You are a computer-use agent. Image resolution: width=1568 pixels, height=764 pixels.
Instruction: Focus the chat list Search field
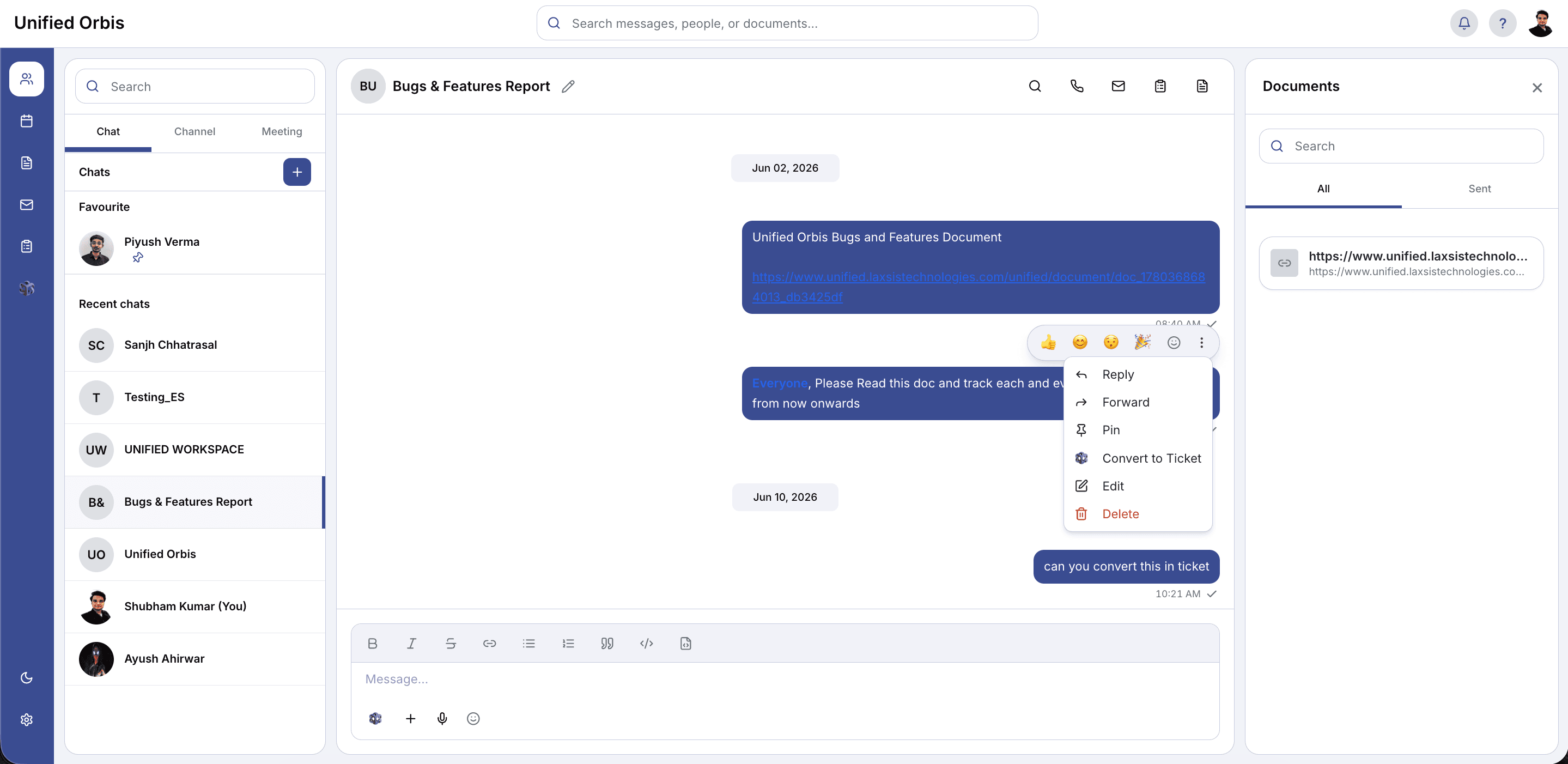click(195, 87)
